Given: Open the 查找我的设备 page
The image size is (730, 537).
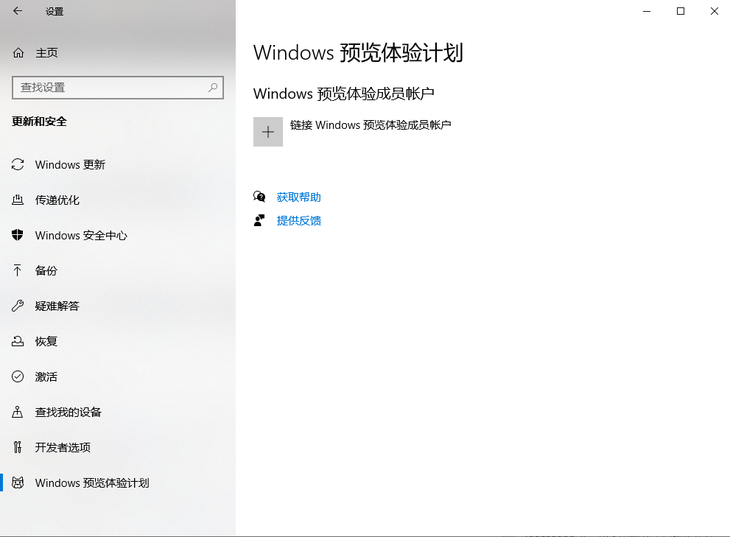Looking at the screenshot, I should tap(118, 412).
